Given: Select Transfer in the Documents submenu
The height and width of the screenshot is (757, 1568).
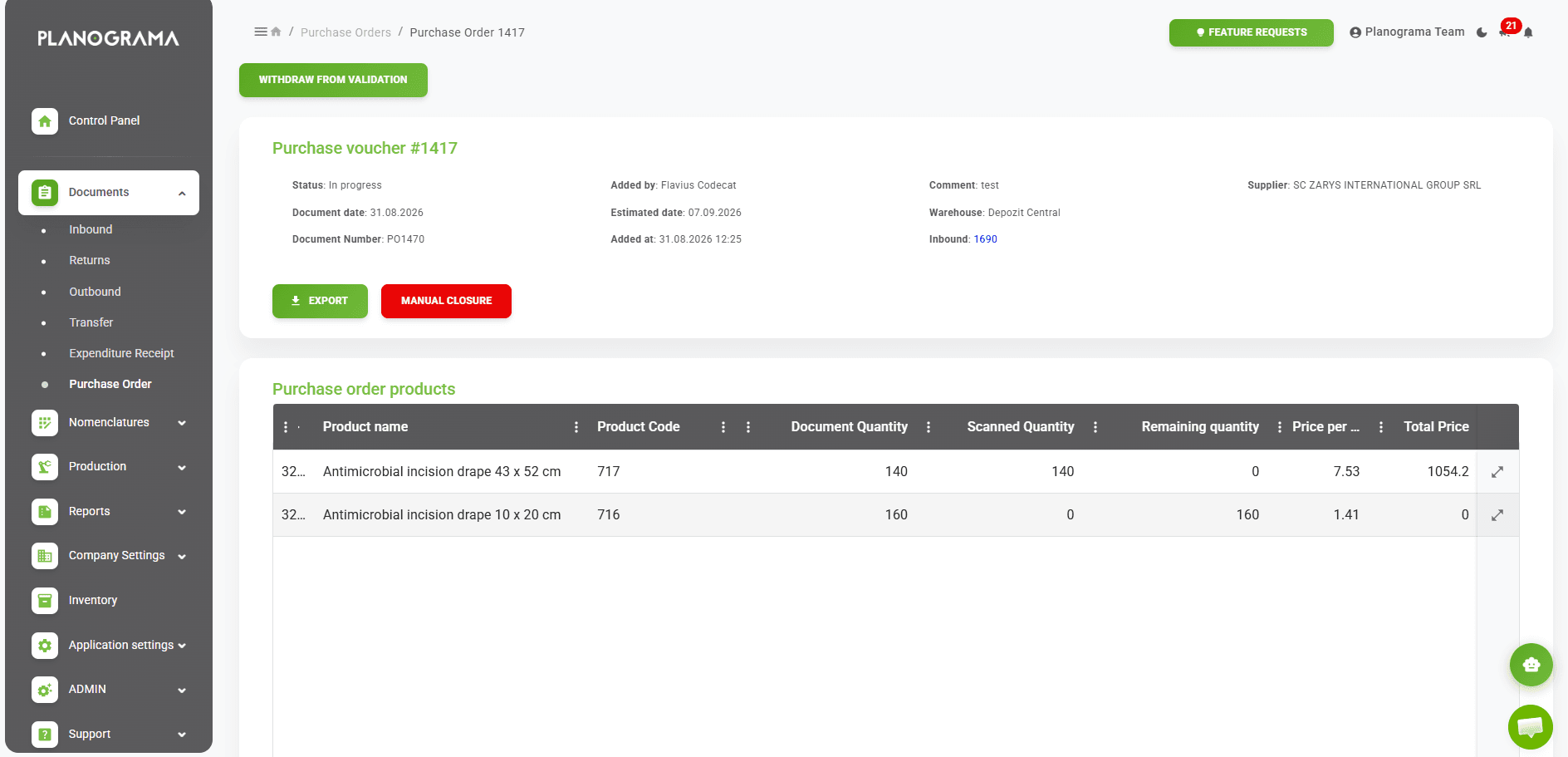Looking at the screenshot, I should [91, 322].
